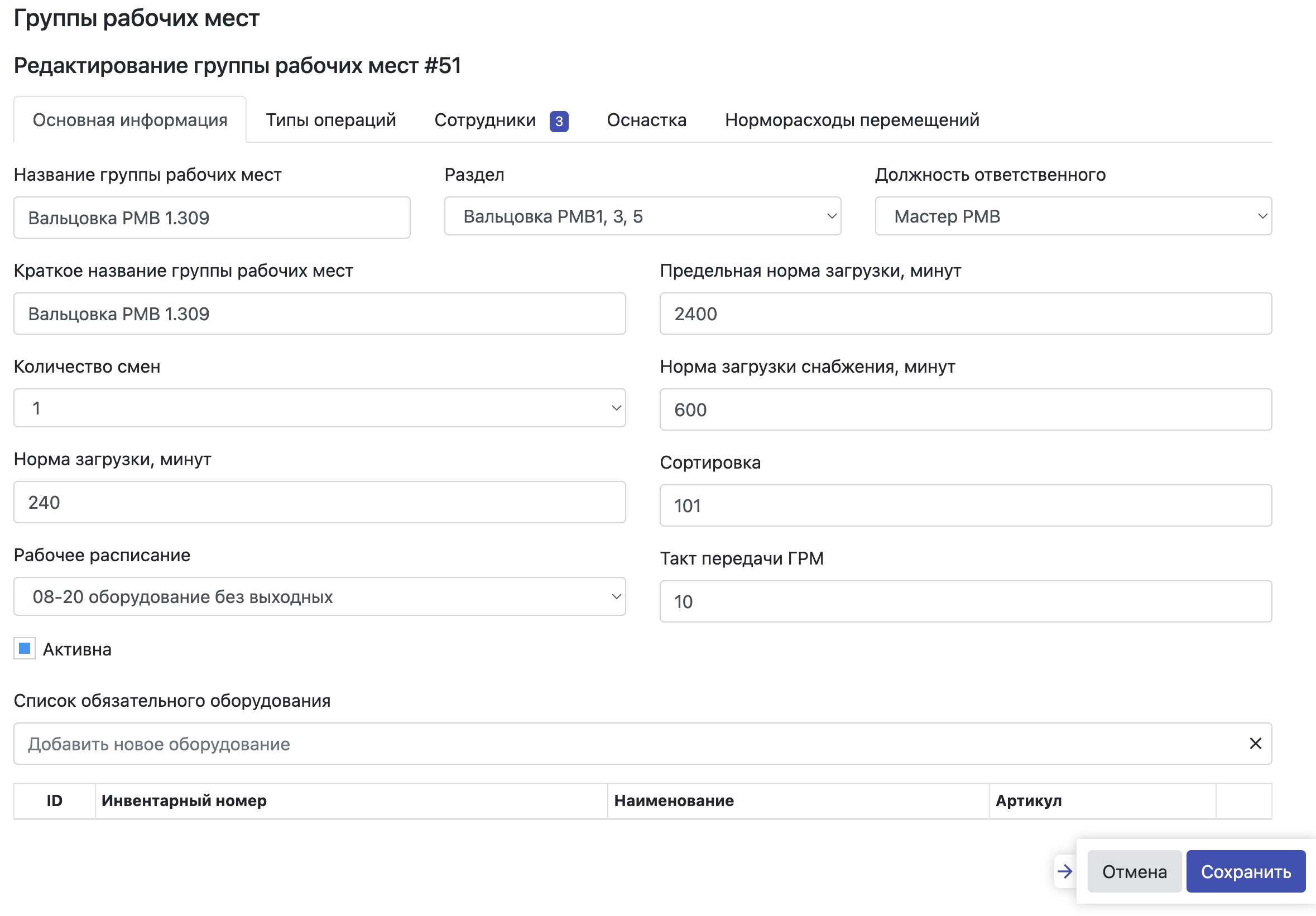Click the Норма загрузки снабжения field

pos(965,410)
